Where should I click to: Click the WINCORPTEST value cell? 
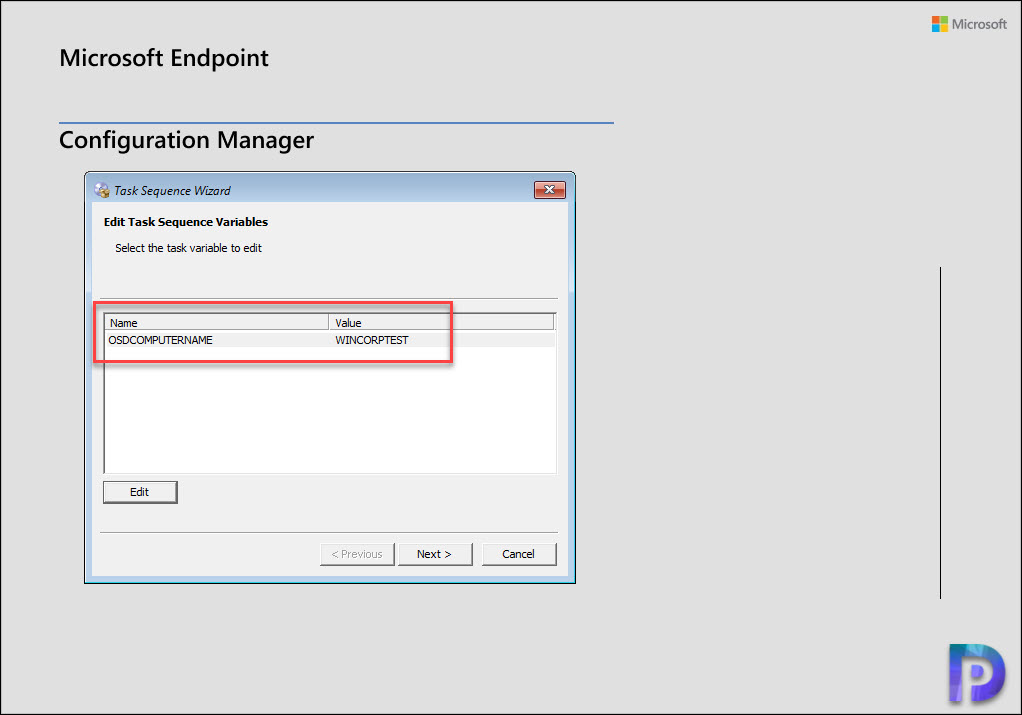tap(372, 340)
